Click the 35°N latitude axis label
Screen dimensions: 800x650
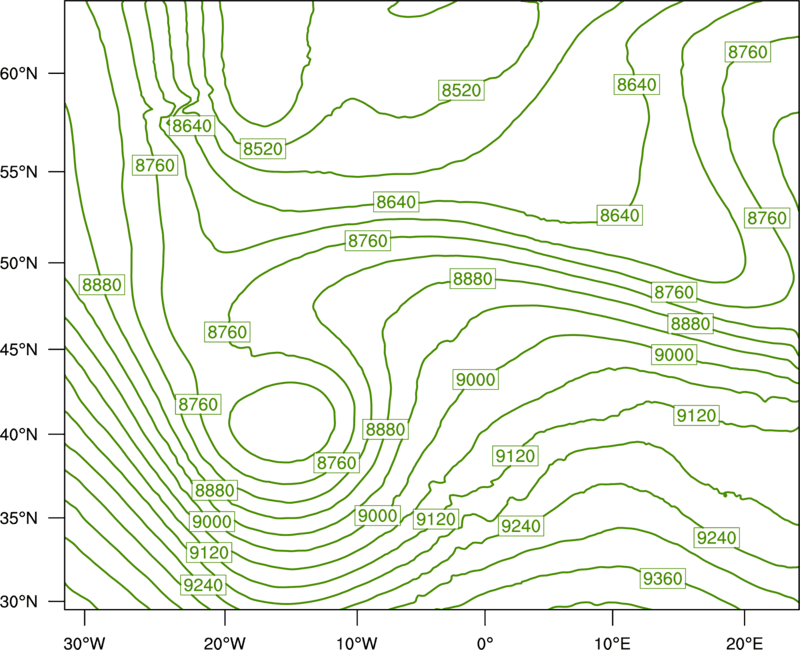click(x=19, y=518)
